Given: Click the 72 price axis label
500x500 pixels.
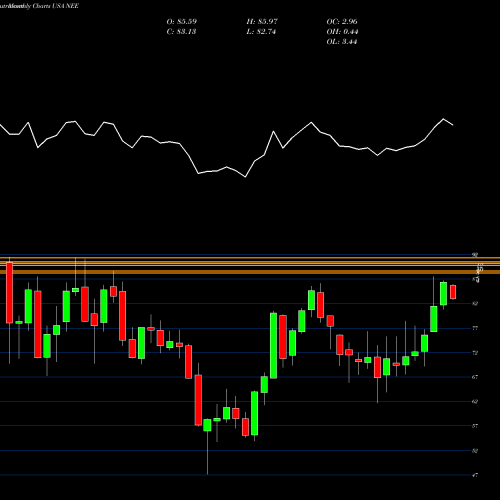Looking at the screenshot, I should click(475, 353).
